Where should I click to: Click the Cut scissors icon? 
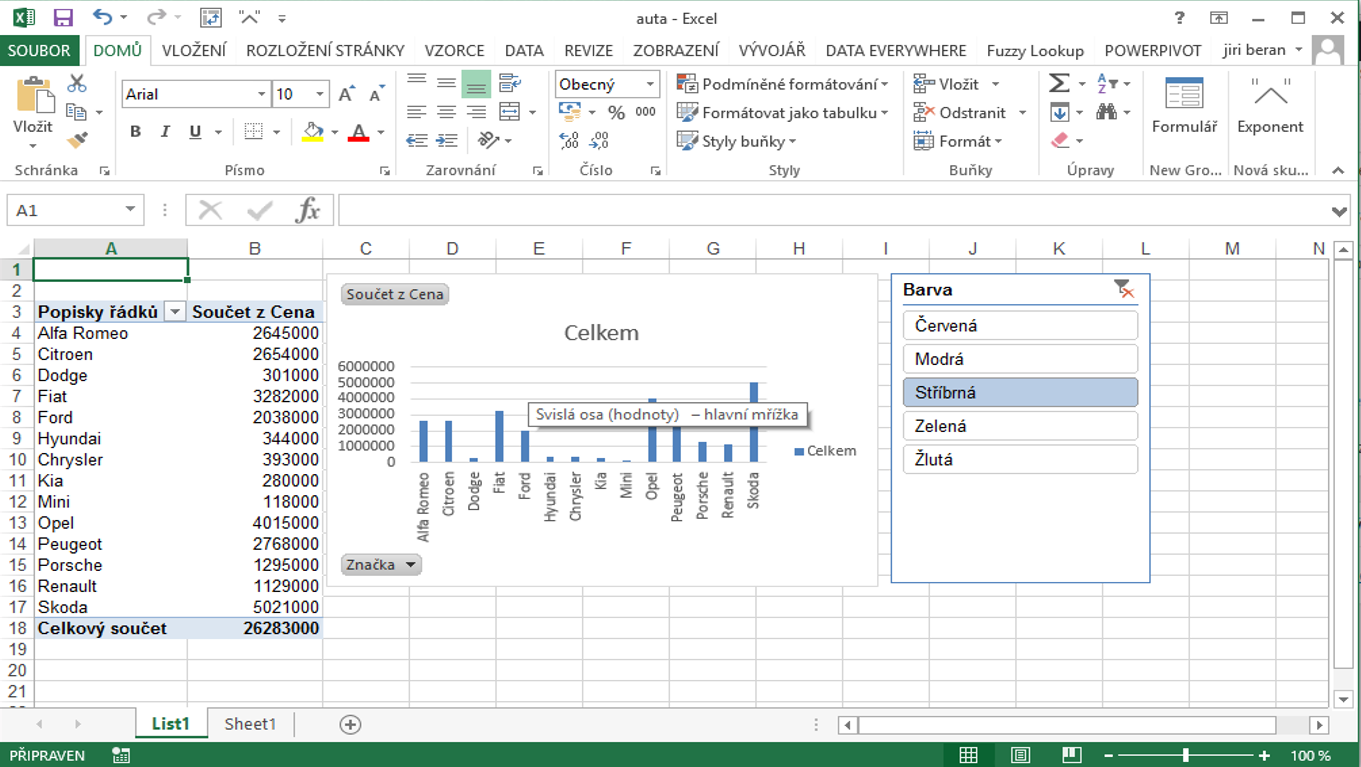(77, 84)
